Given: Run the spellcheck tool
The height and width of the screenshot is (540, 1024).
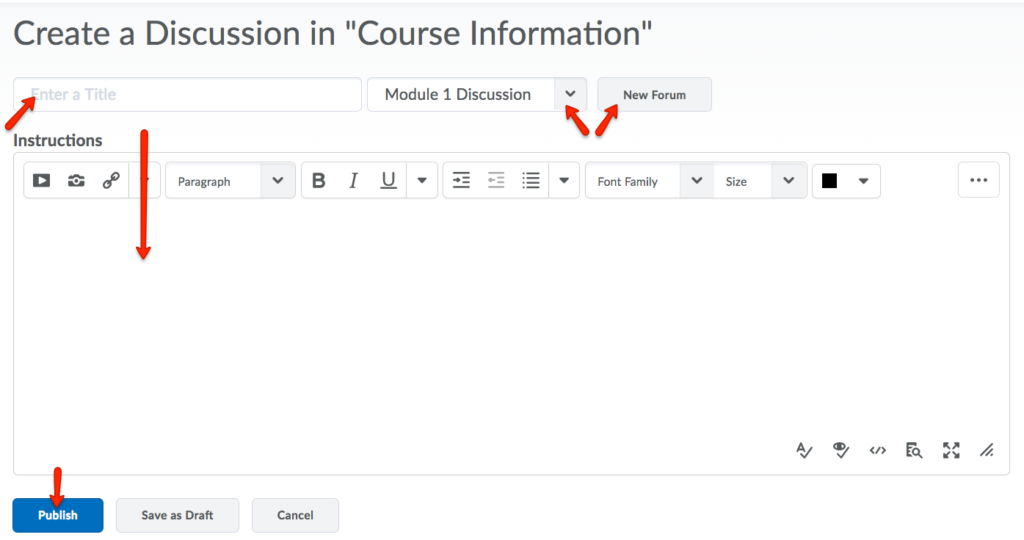Looking at the screenshot, I should point(804,450).
